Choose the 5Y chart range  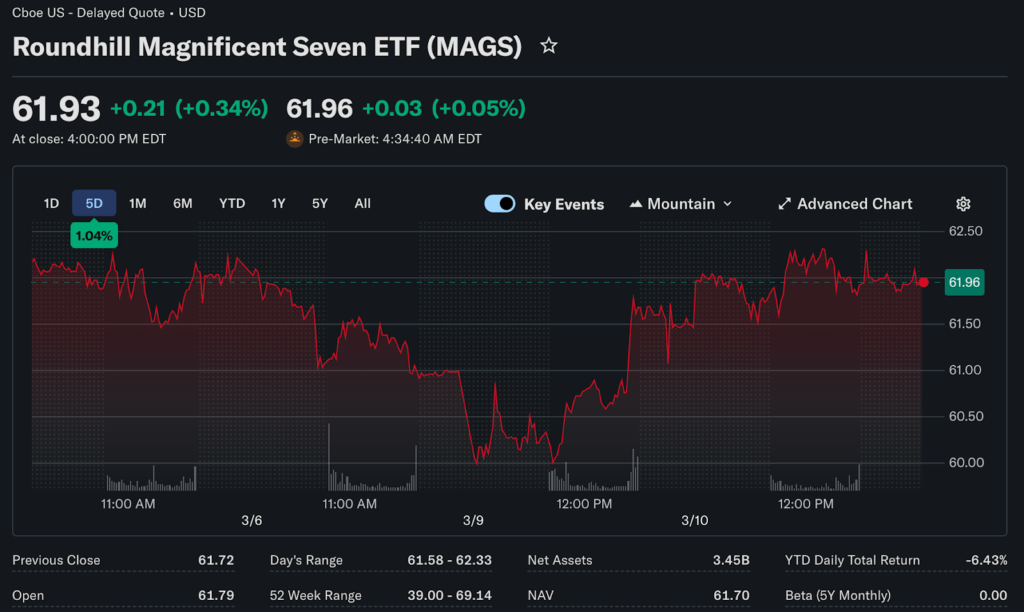tap(320, 204)
